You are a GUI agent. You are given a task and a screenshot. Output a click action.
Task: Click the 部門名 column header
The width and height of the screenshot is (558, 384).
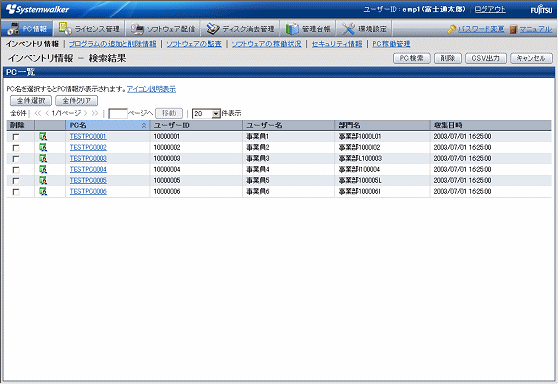pyautogui.click(x=382, y=125)
